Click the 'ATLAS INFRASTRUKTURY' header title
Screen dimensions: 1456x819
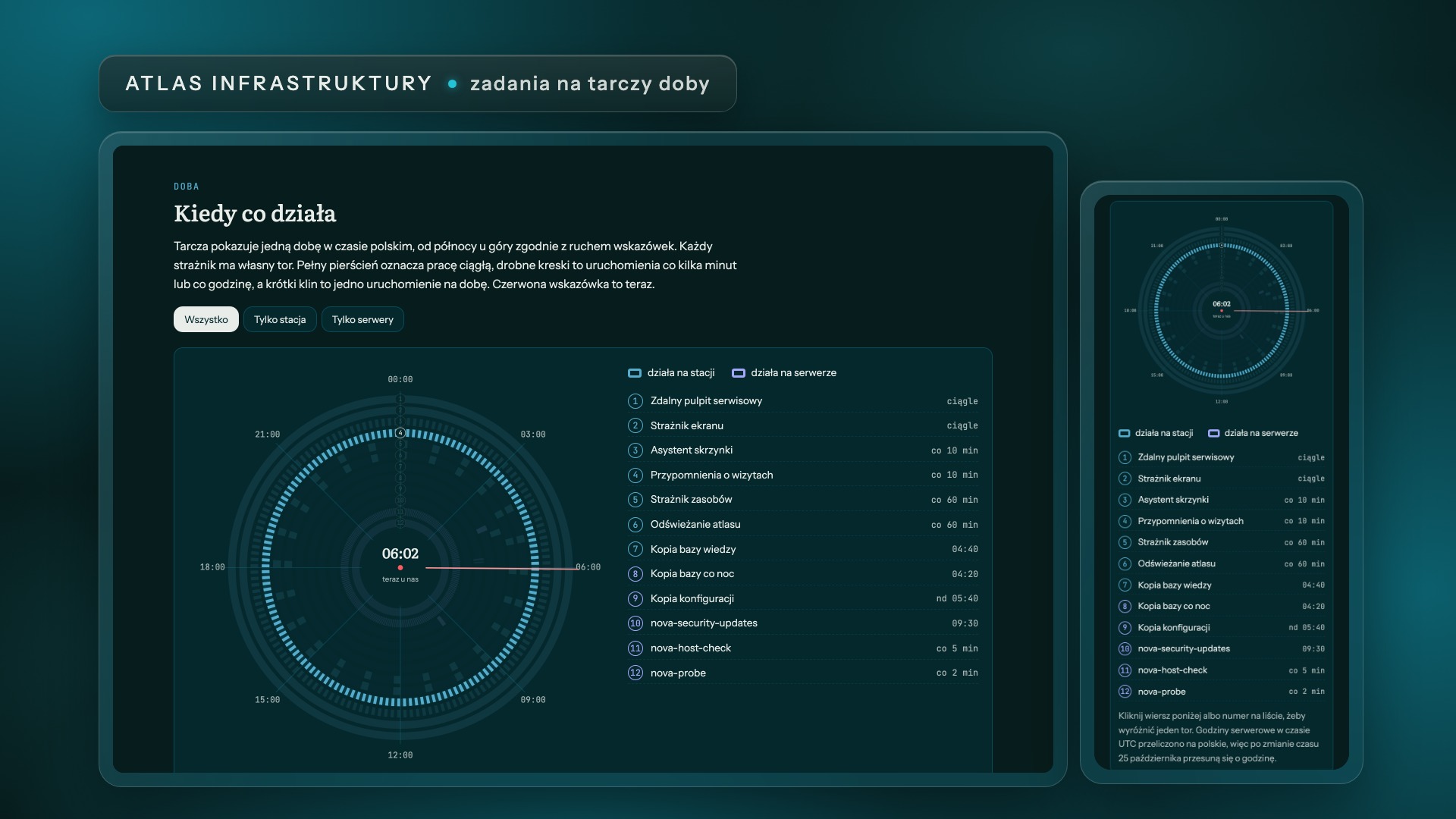(x=279, y=83)
